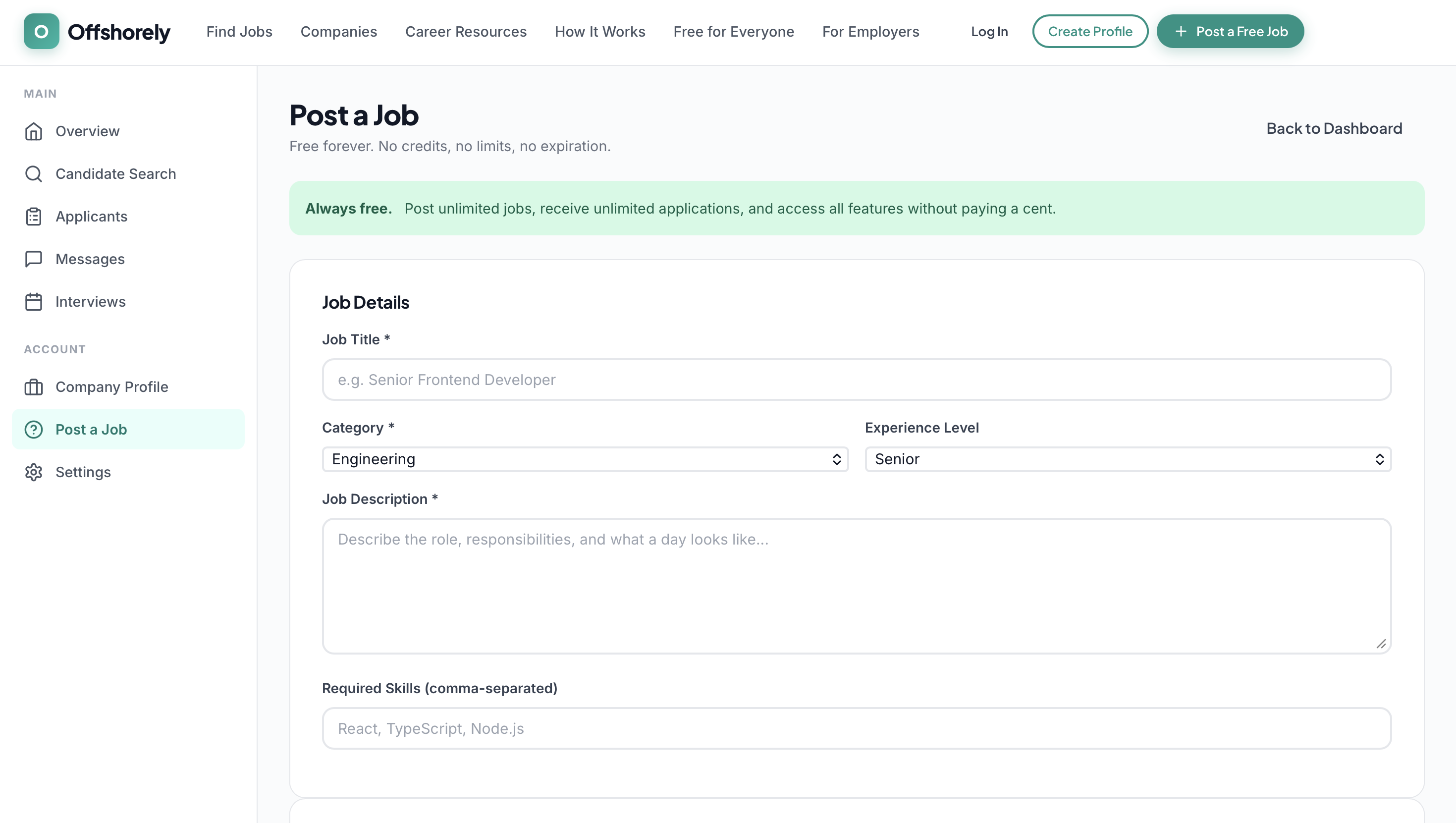Click the Messages chat bubble icon
The height and width of the screenshot is (823, 1456).
tap(33, 259)
